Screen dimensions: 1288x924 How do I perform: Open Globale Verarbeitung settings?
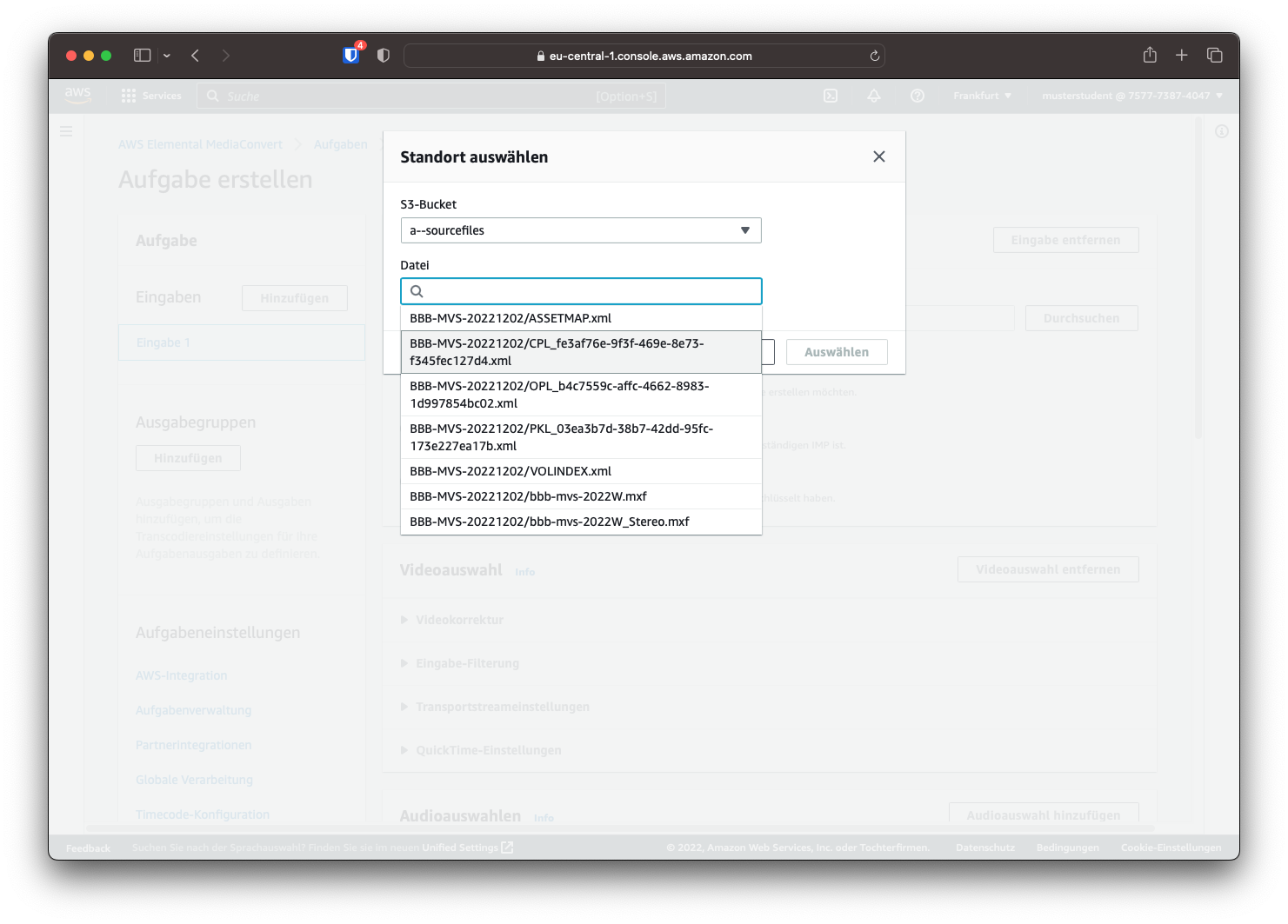coord(194,780)
